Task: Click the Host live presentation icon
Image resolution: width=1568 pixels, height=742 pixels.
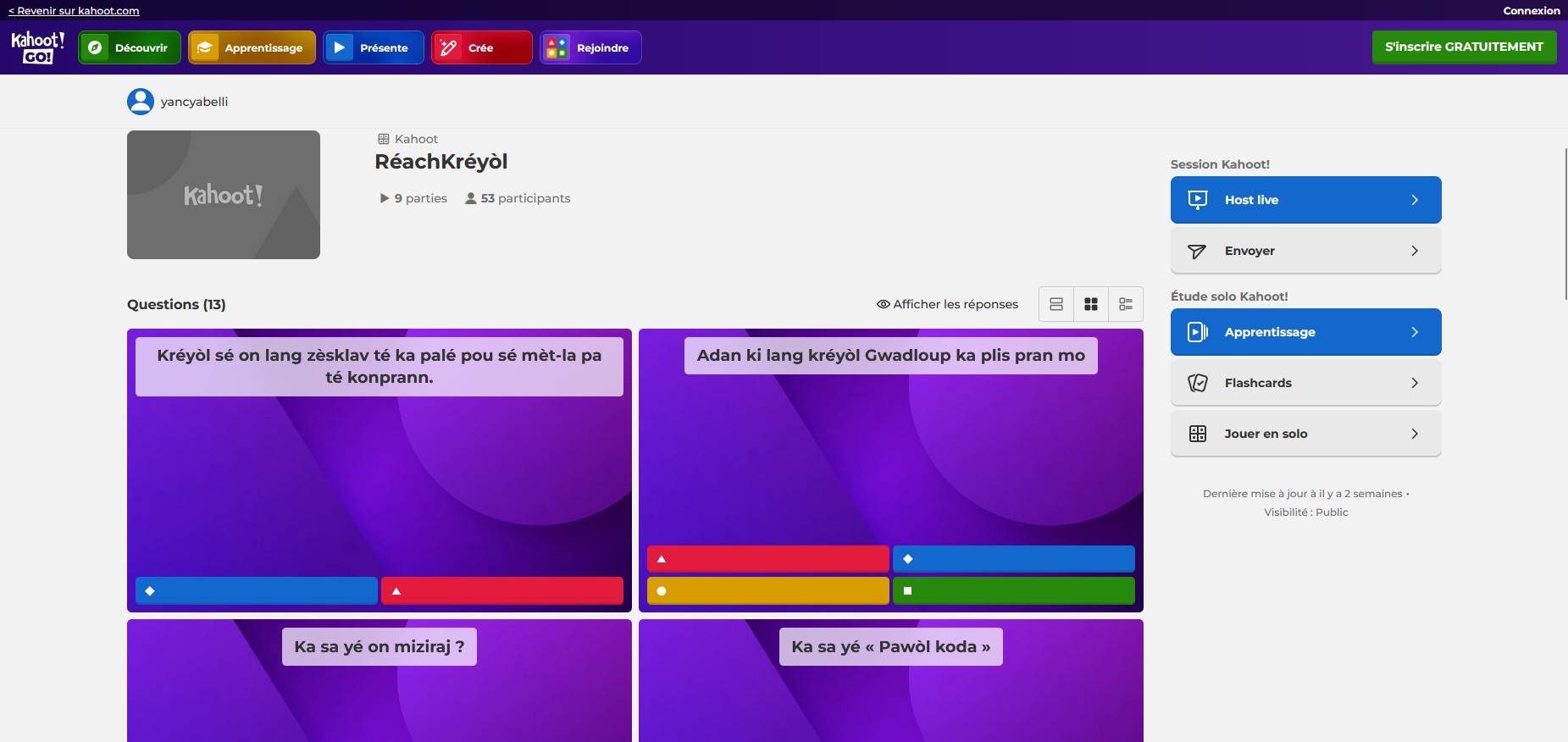Action: coord(1197,200)
